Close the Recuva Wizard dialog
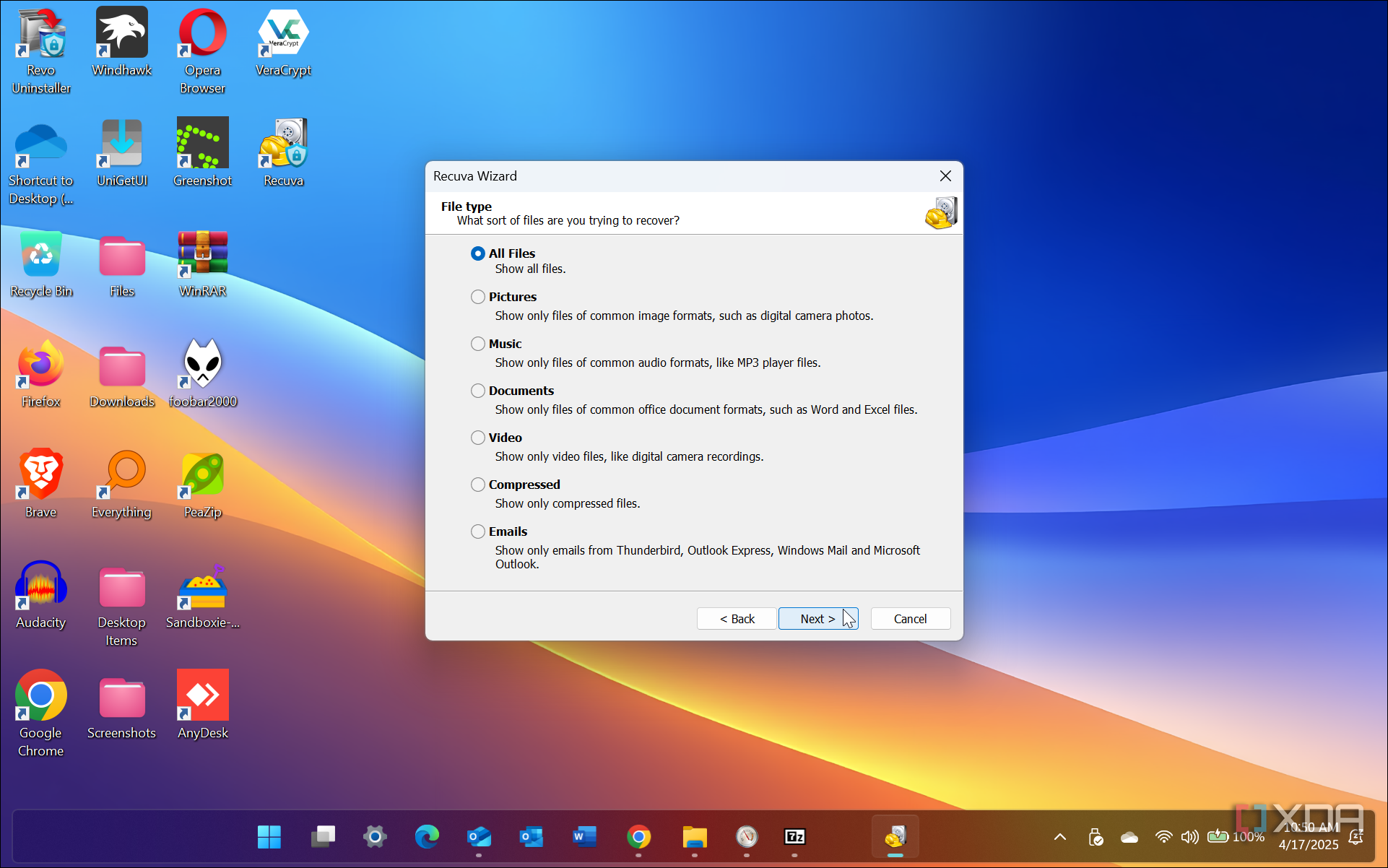This screenshot has width=1388, height=868. (945, 176)
